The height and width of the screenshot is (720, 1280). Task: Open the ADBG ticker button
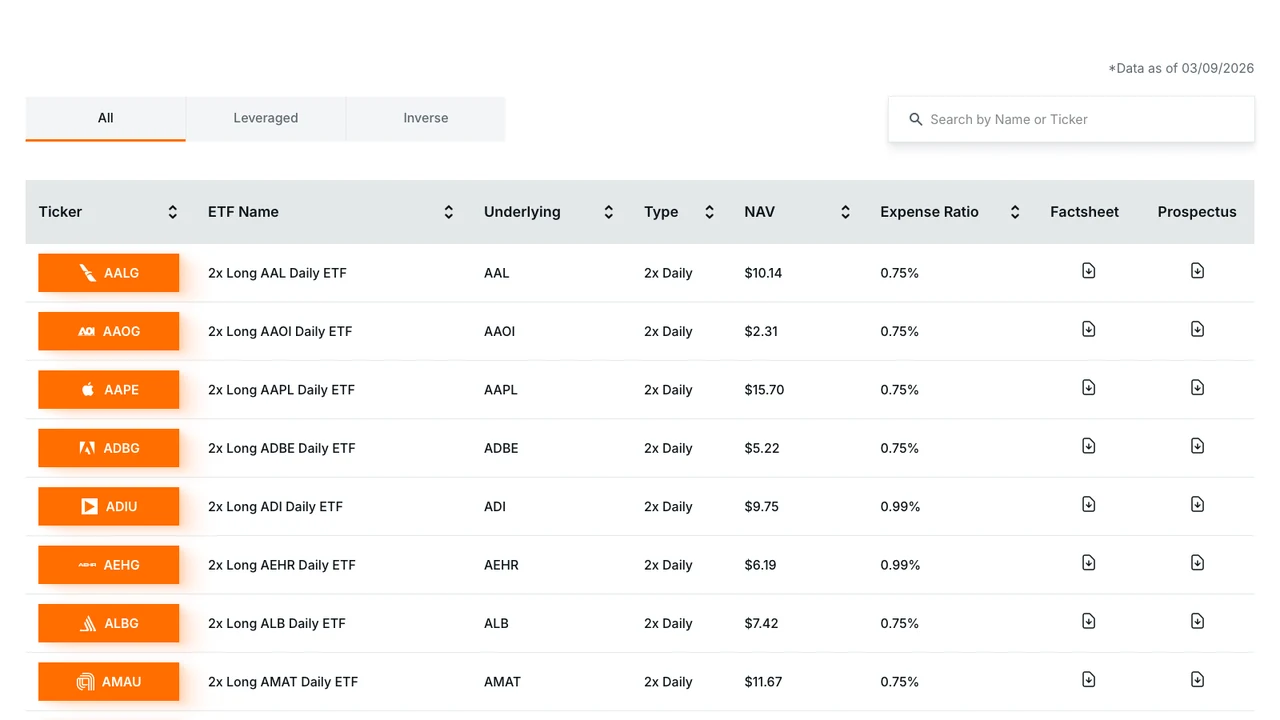point(108,448)
